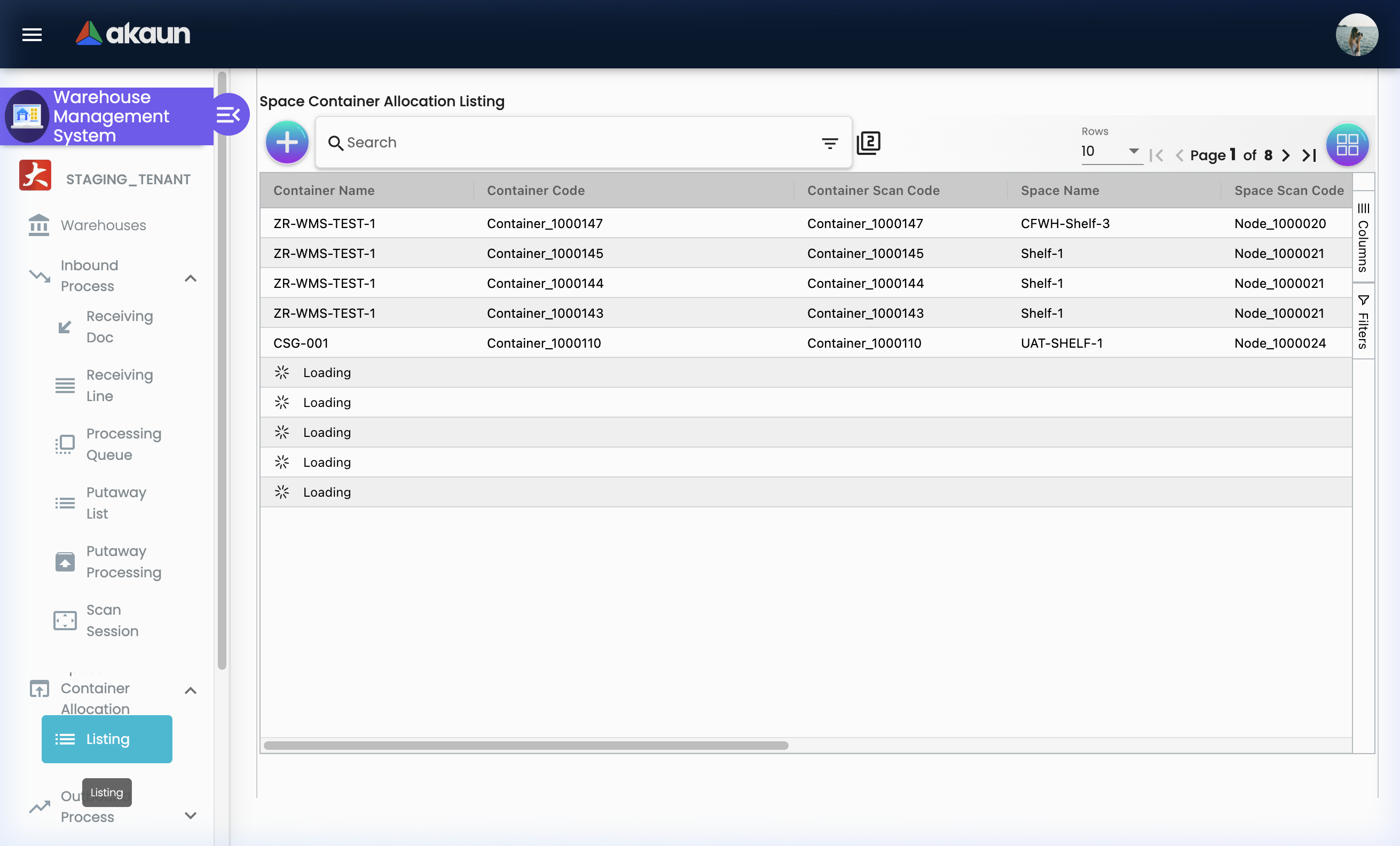Open the Rows per page dropdown
The image size is (1400, 846).
[1111, 151]
